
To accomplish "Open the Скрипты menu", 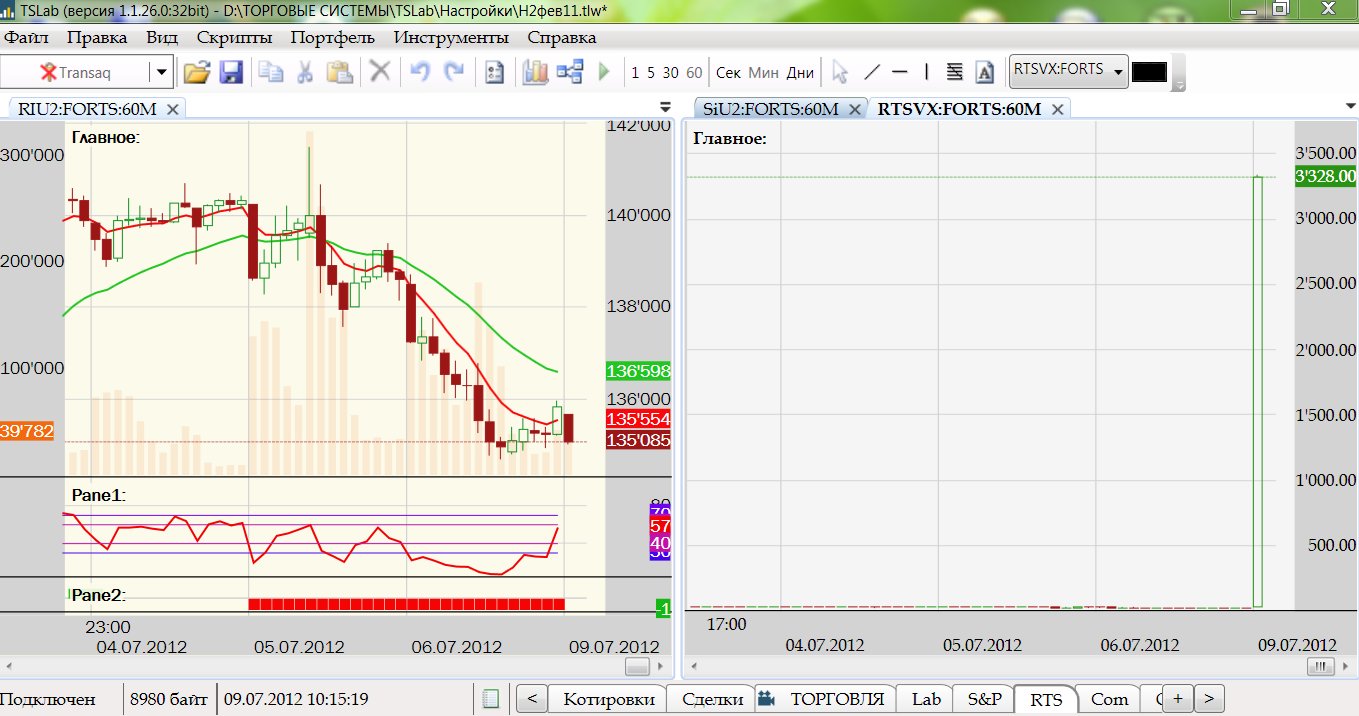I will (x=234, y=38).
